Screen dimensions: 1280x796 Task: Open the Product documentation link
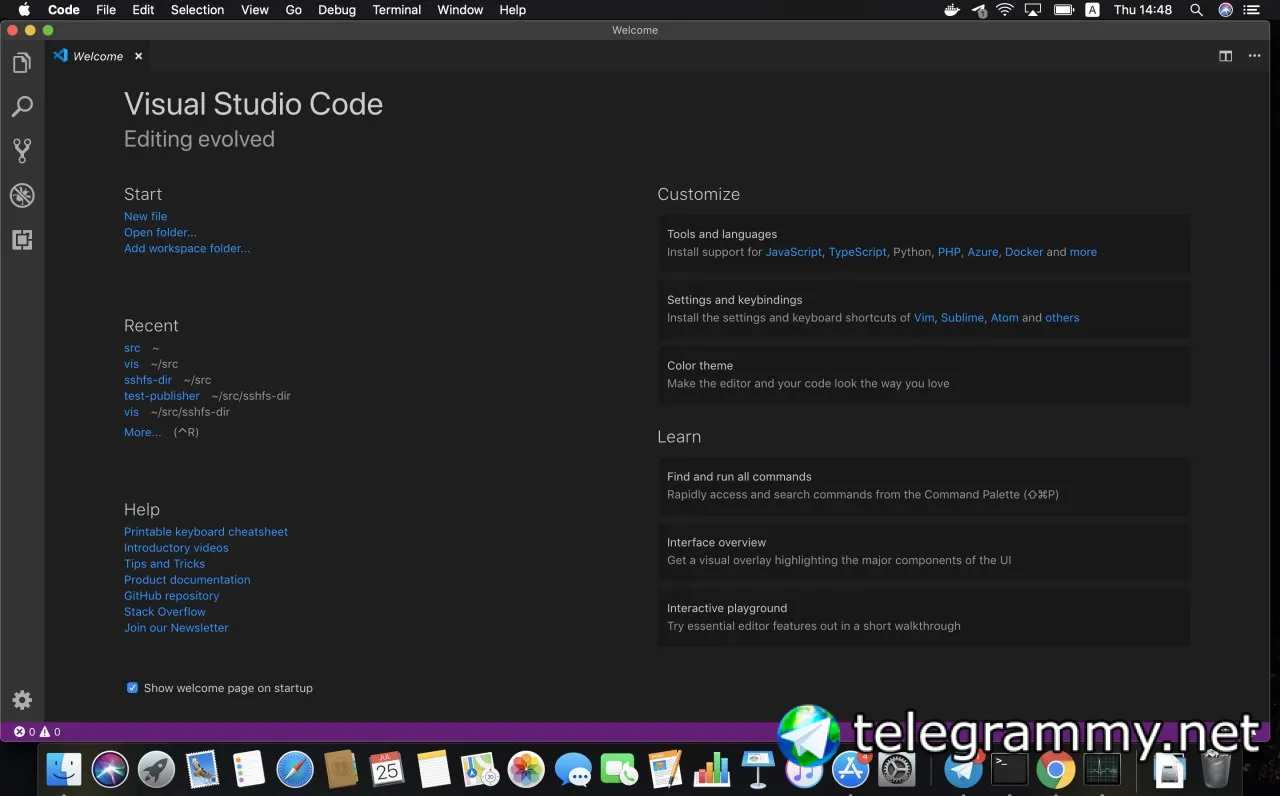tap(187, 580)
